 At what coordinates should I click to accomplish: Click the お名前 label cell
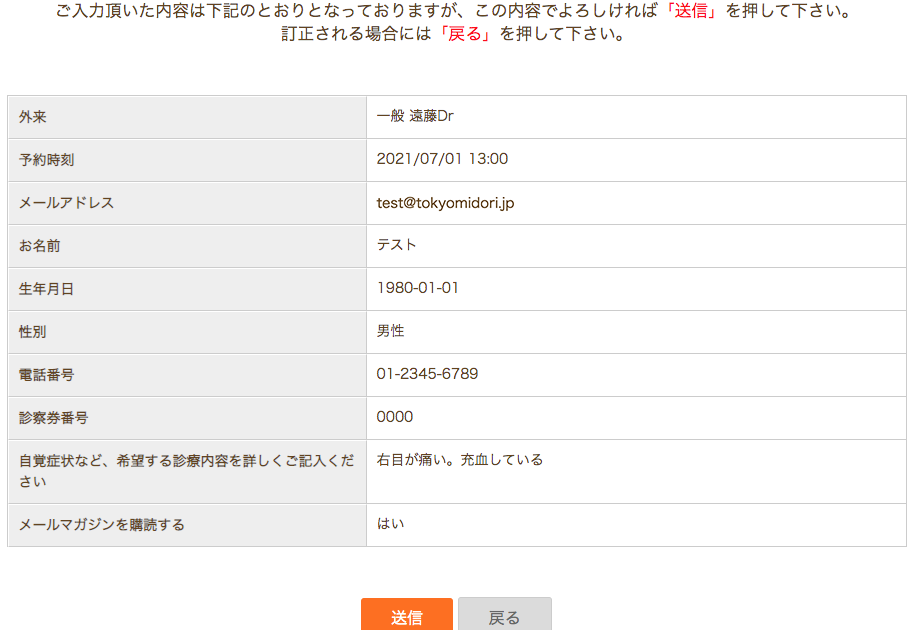(187, 246)
